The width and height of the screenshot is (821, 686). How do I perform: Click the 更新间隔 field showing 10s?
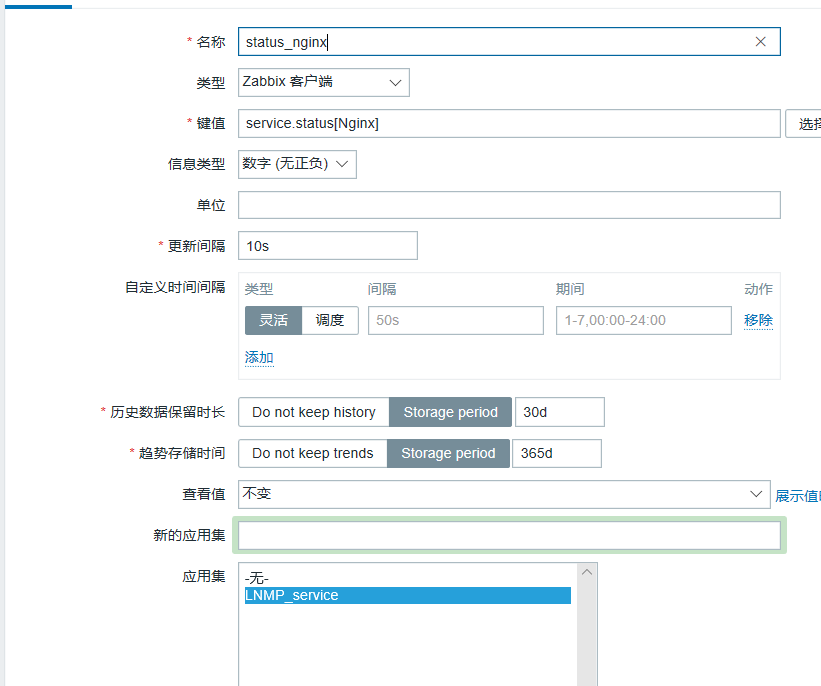point(328,246)
